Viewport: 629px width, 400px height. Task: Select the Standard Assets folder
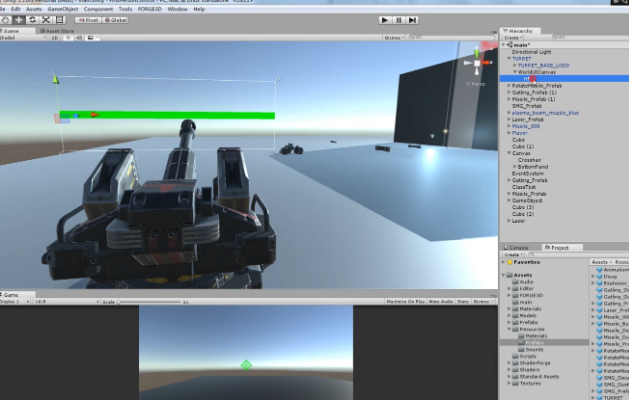click(539, 377)
